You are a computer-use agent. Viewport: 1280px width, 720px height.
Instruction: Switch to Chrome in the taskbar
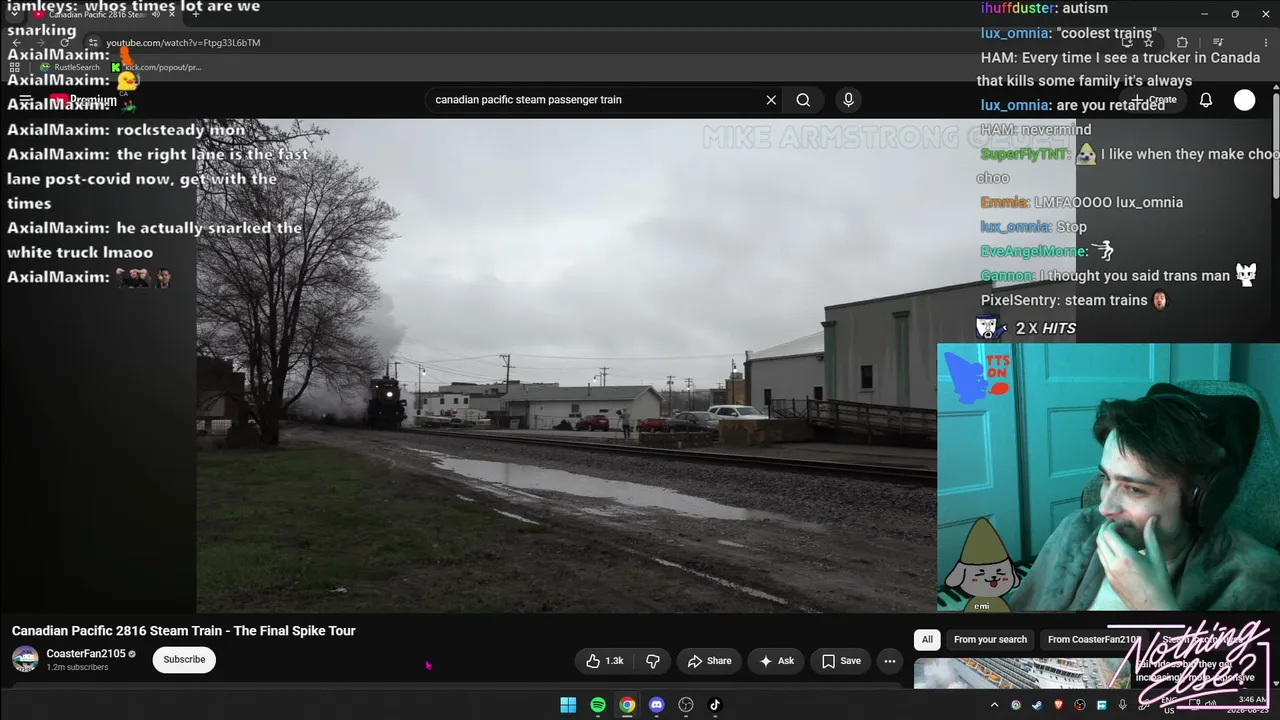pos(627,705)
